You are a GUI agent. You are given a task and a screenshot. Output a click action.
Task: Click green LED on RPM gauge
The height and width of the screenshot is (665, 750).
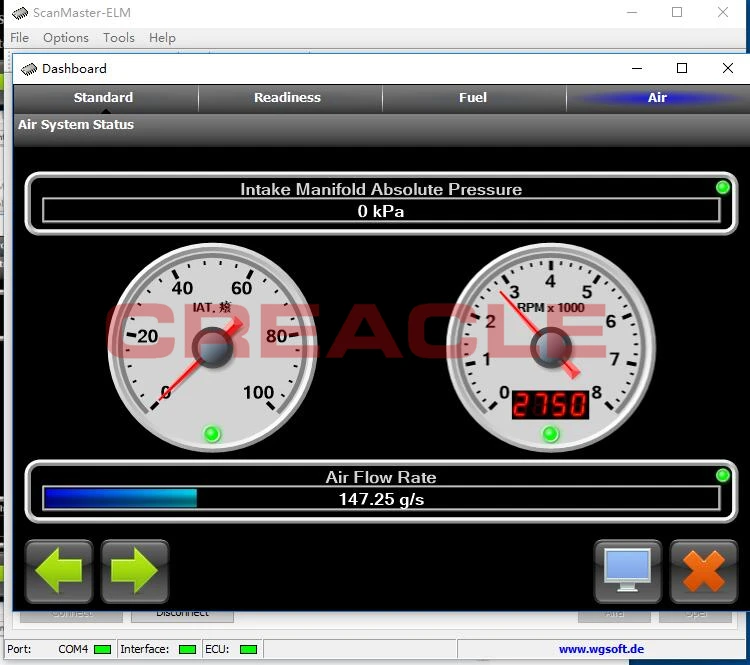coord(551,434)
